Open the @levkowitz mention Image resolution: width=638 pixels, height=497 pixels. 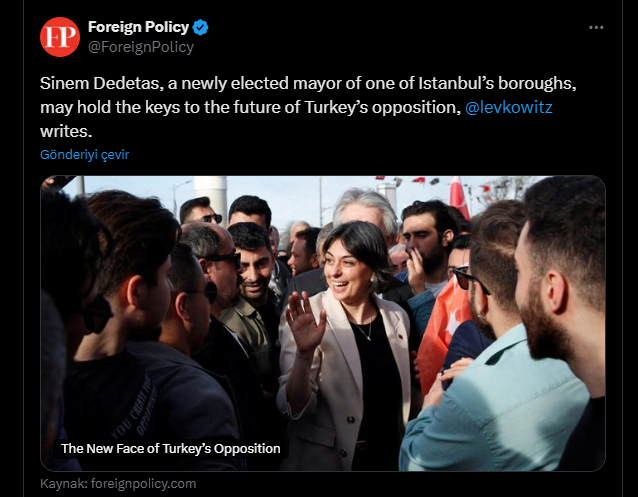coord(509,107)
